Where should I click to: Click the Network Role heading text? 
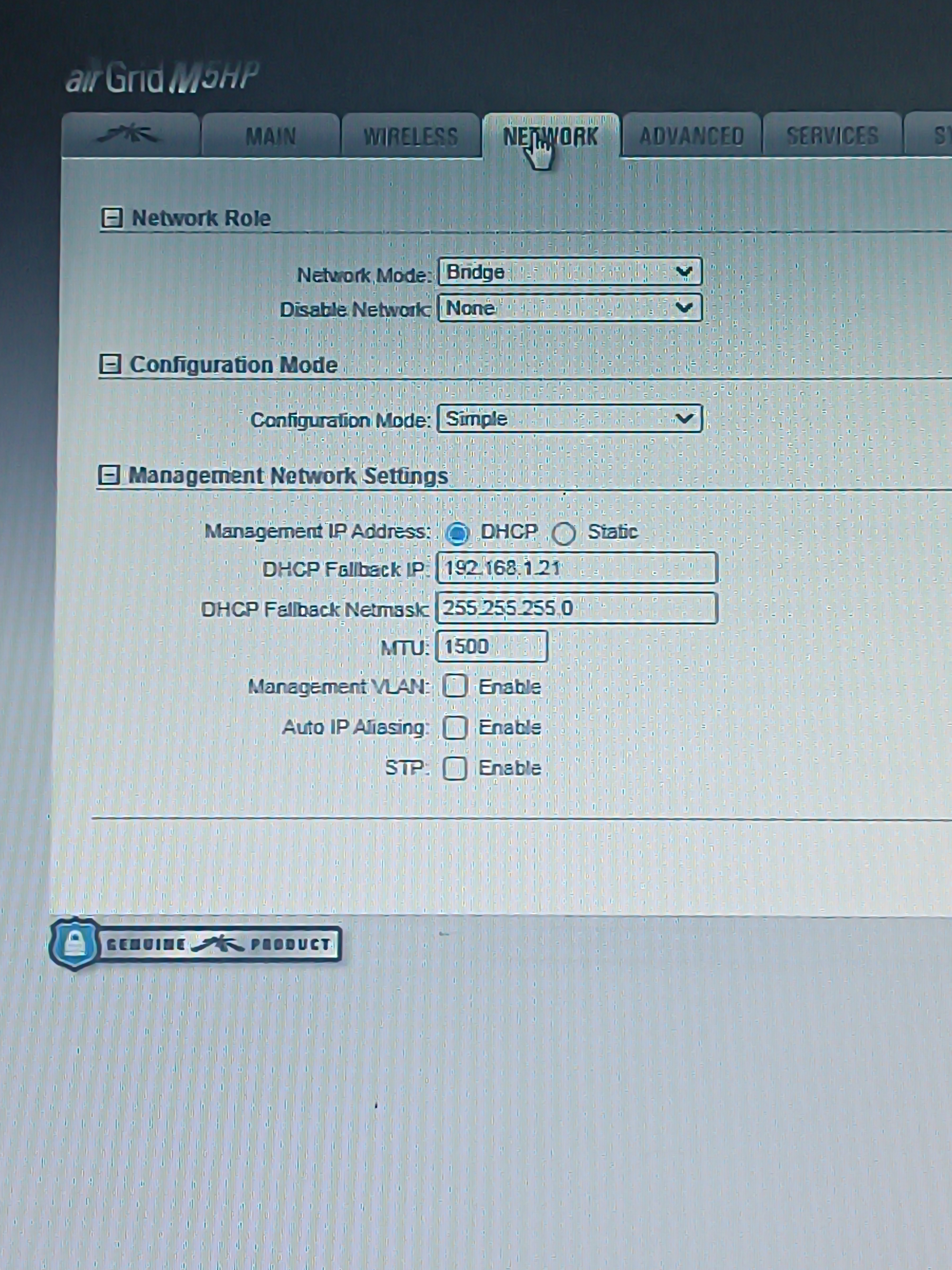[202, 218]
